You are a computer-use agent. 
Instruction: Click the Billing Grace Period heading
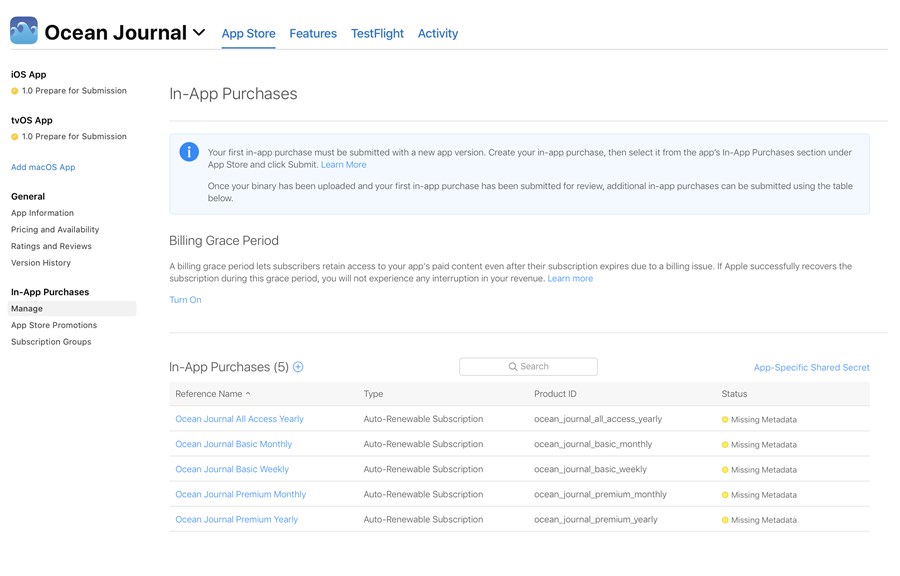[224, 241]
